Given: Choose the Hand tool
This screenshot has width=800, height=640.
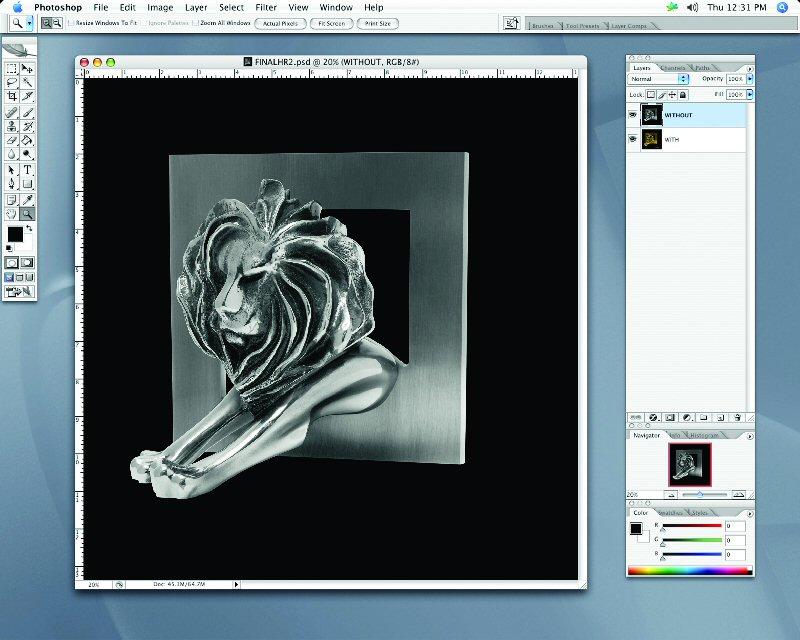Looking at the screenshot, I should tap(12, 213).
